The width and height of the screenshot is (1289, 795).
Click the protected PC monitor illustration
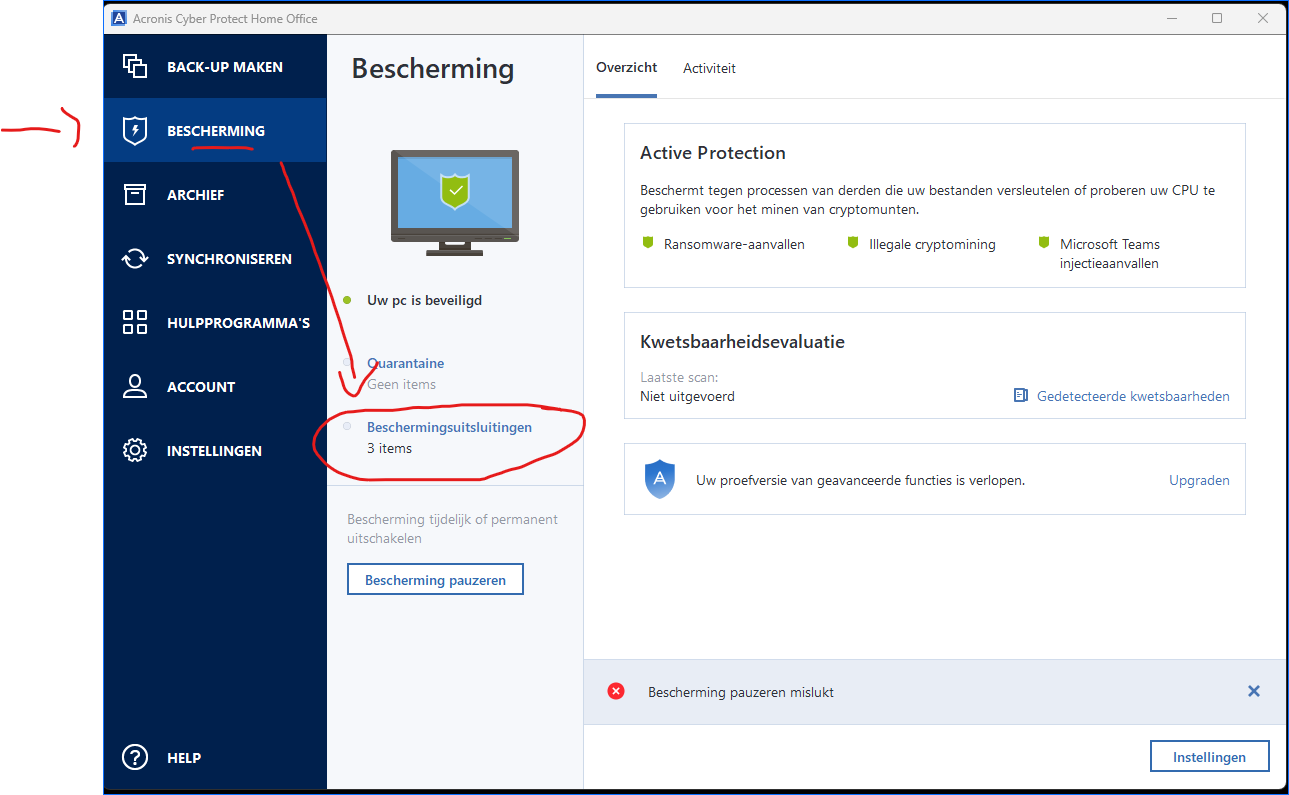tap(455, 203)
